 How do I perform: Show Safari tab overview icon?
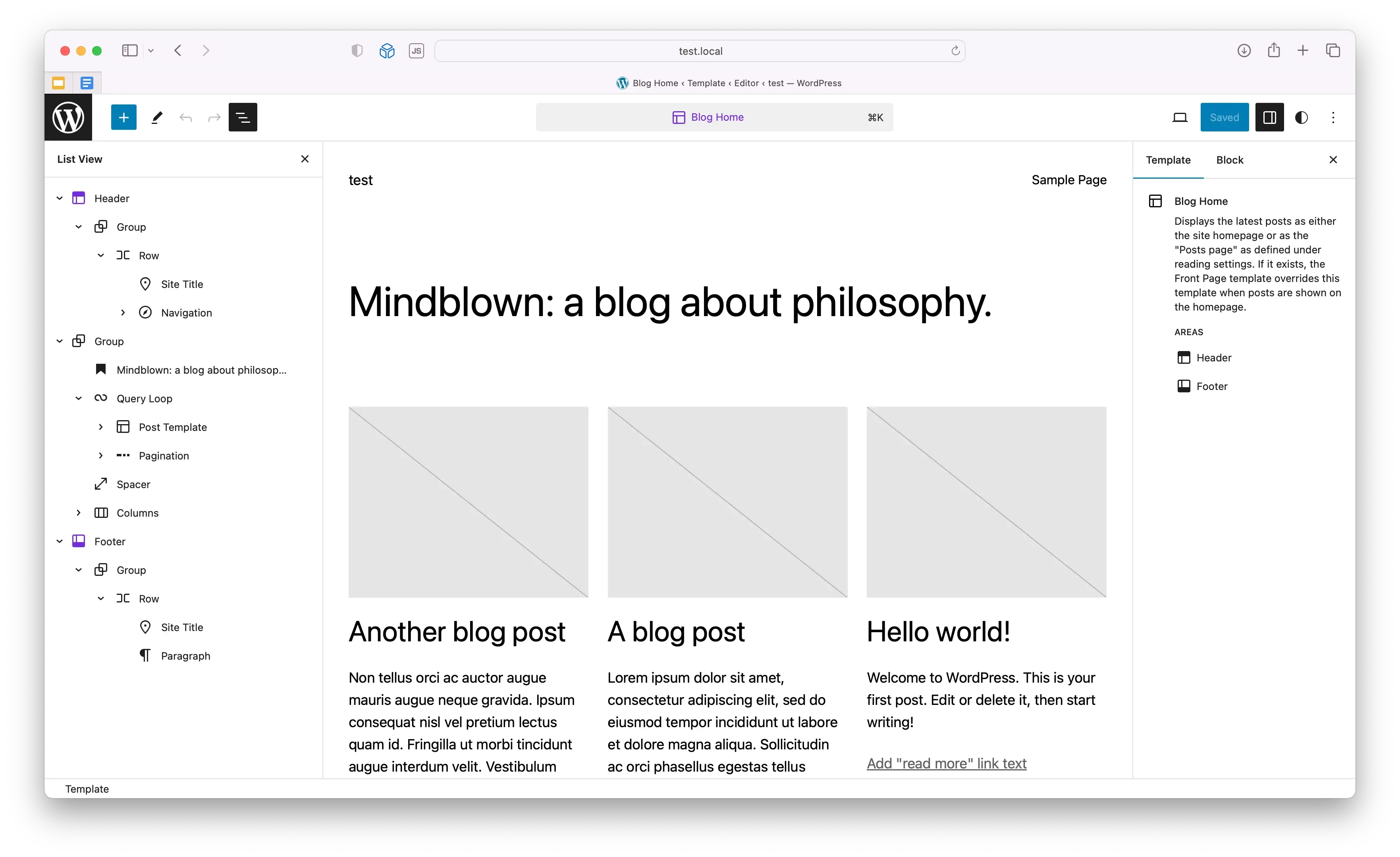(x=1333, y=50)
